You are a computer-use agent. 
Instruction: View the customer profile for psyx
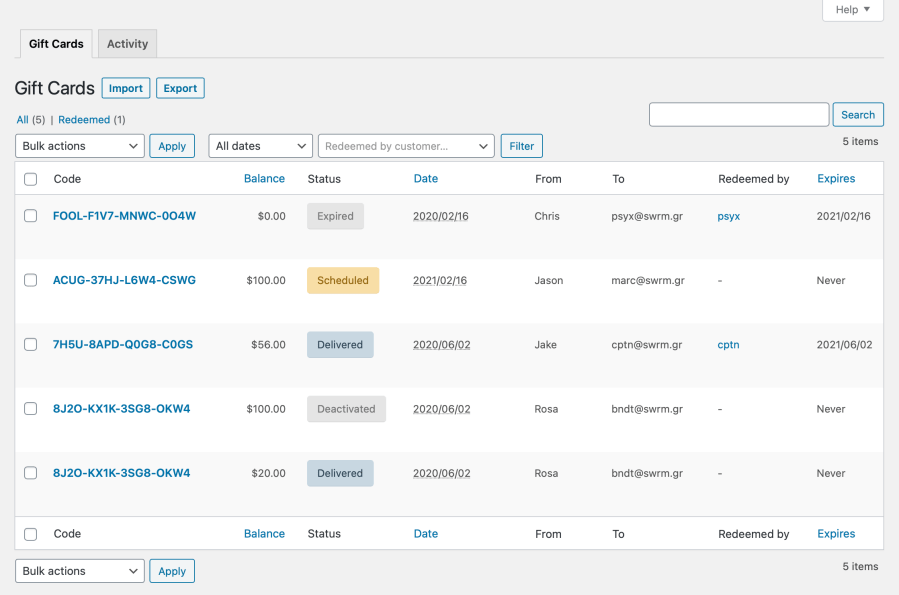point(728,216)
